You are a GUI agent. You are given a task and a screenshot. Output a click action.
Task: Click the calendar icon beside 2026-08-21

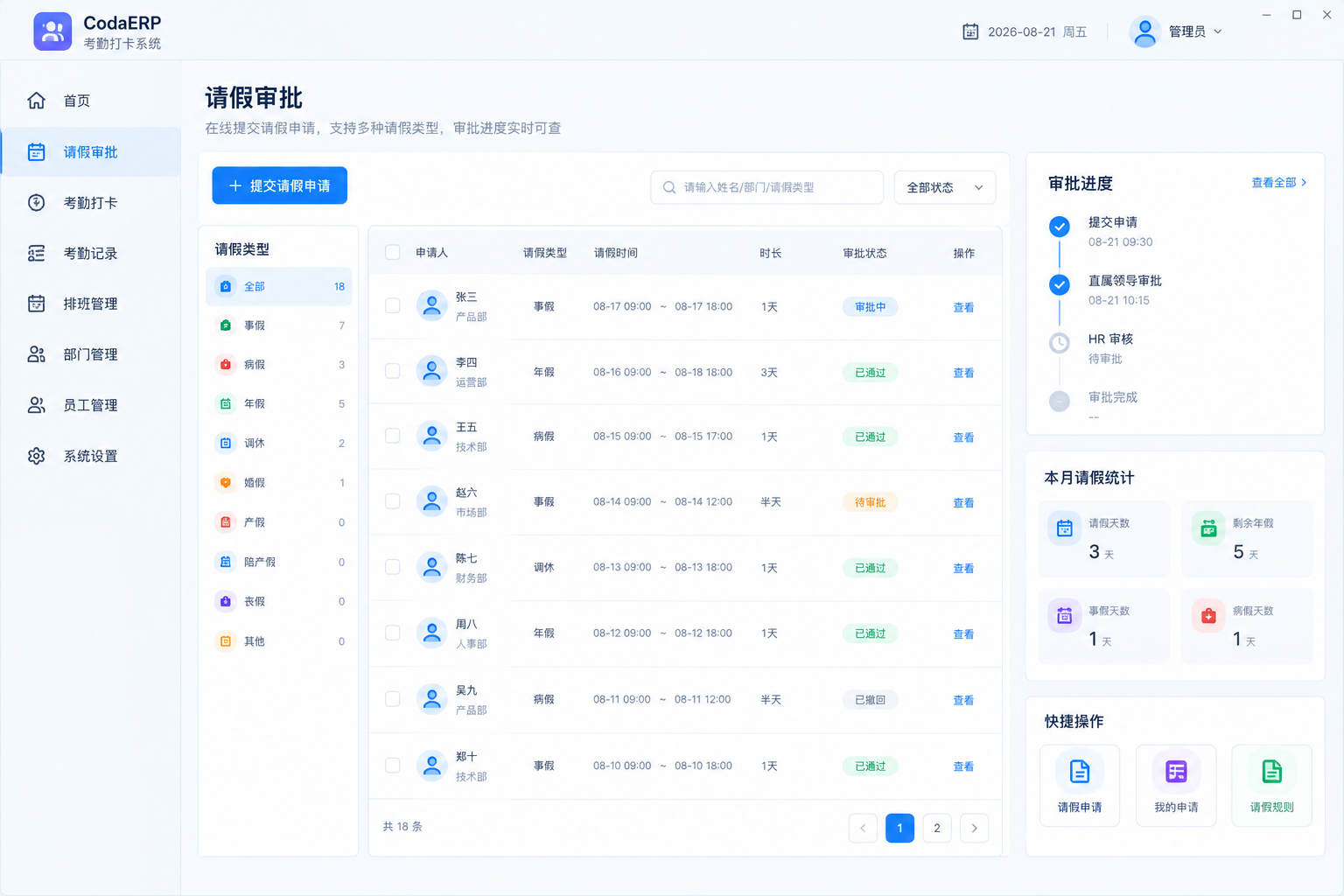[x=970, y=31]
